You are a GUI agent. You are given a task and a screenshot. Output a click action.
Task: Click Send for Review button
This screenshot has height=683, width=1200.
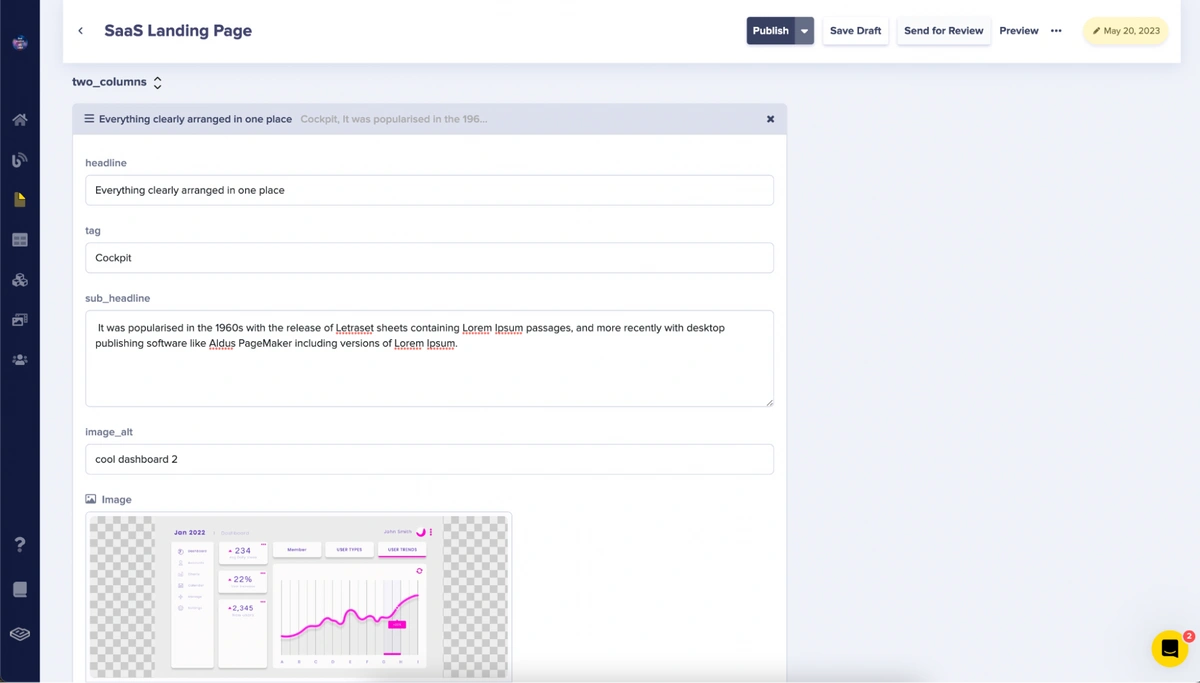coord(943,31)
